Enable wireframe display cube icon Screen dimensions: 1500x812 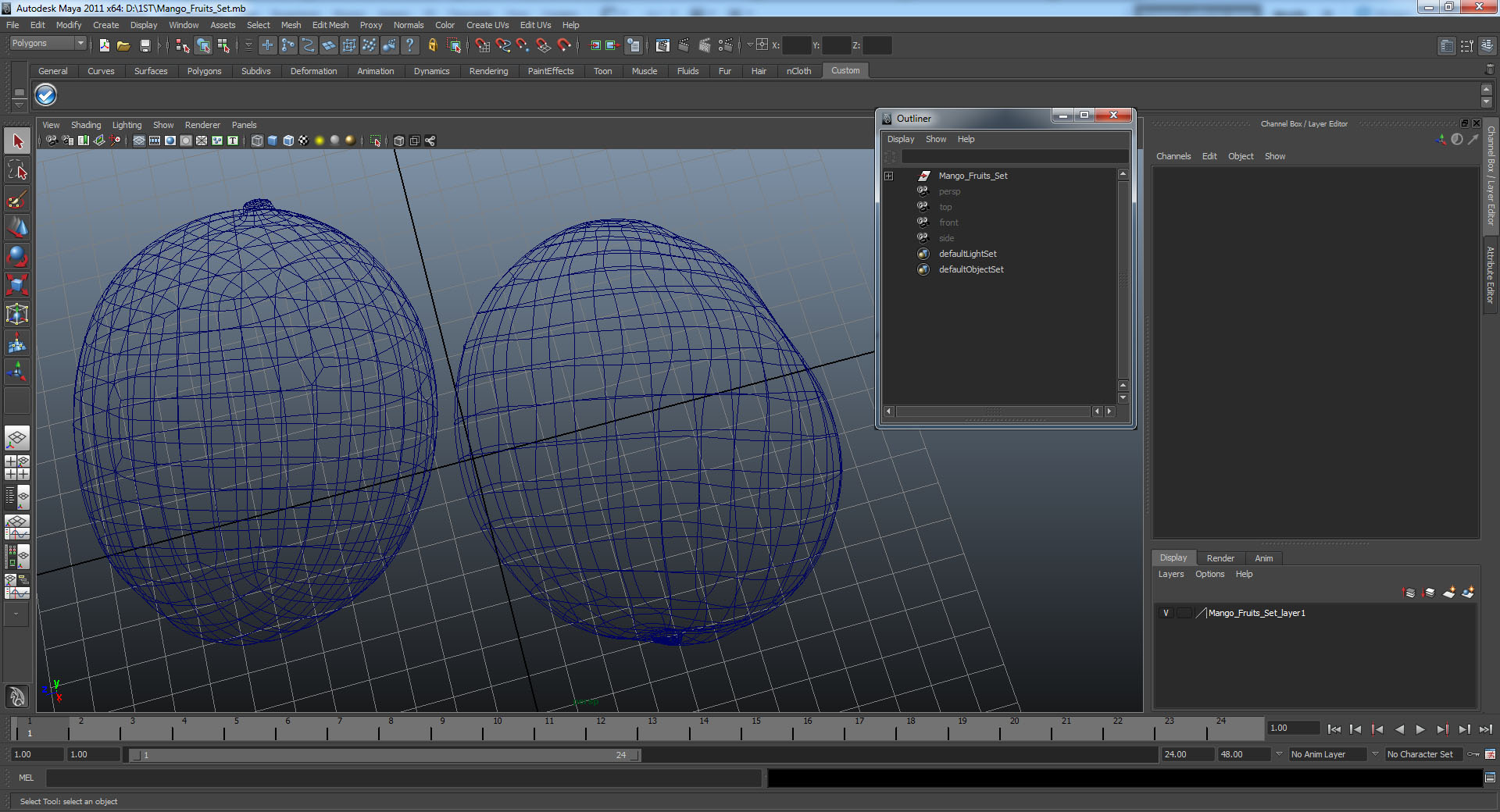257,141
